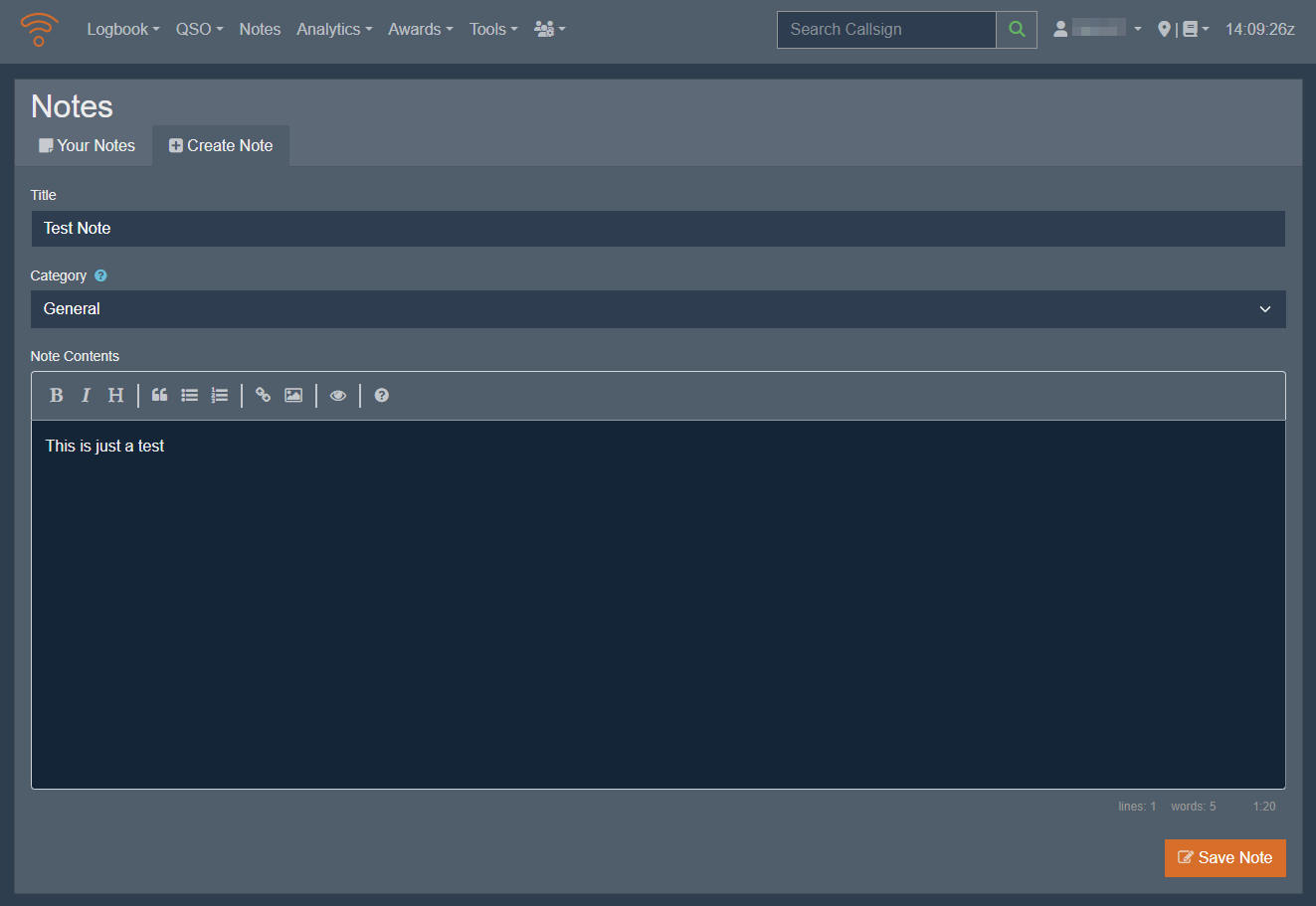
Task: Open the user account dropdown
Action: [1097, 30]
